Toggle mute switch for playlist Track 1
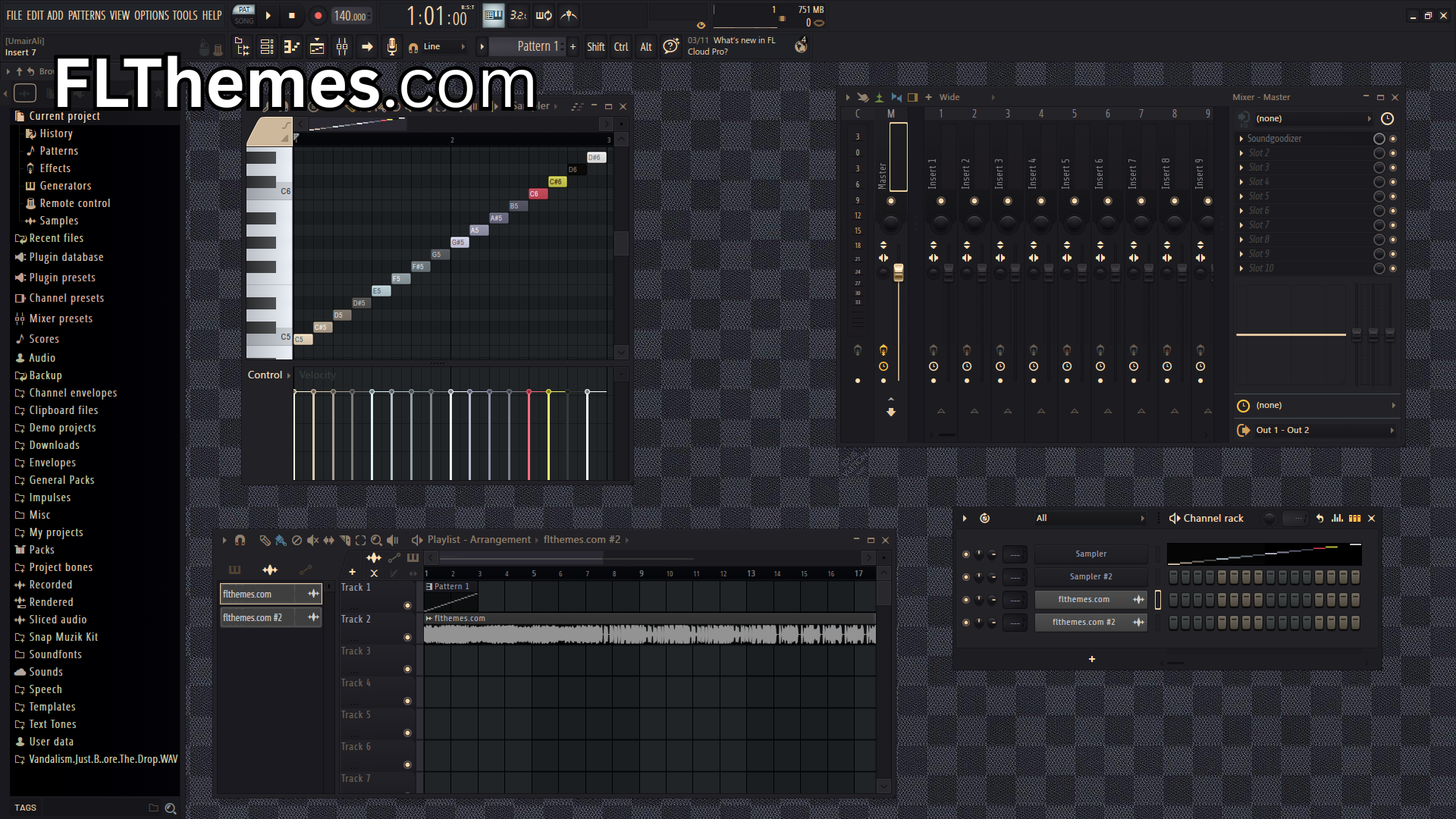This screenshot has height=819, width=1456. [x=407, y=606]
